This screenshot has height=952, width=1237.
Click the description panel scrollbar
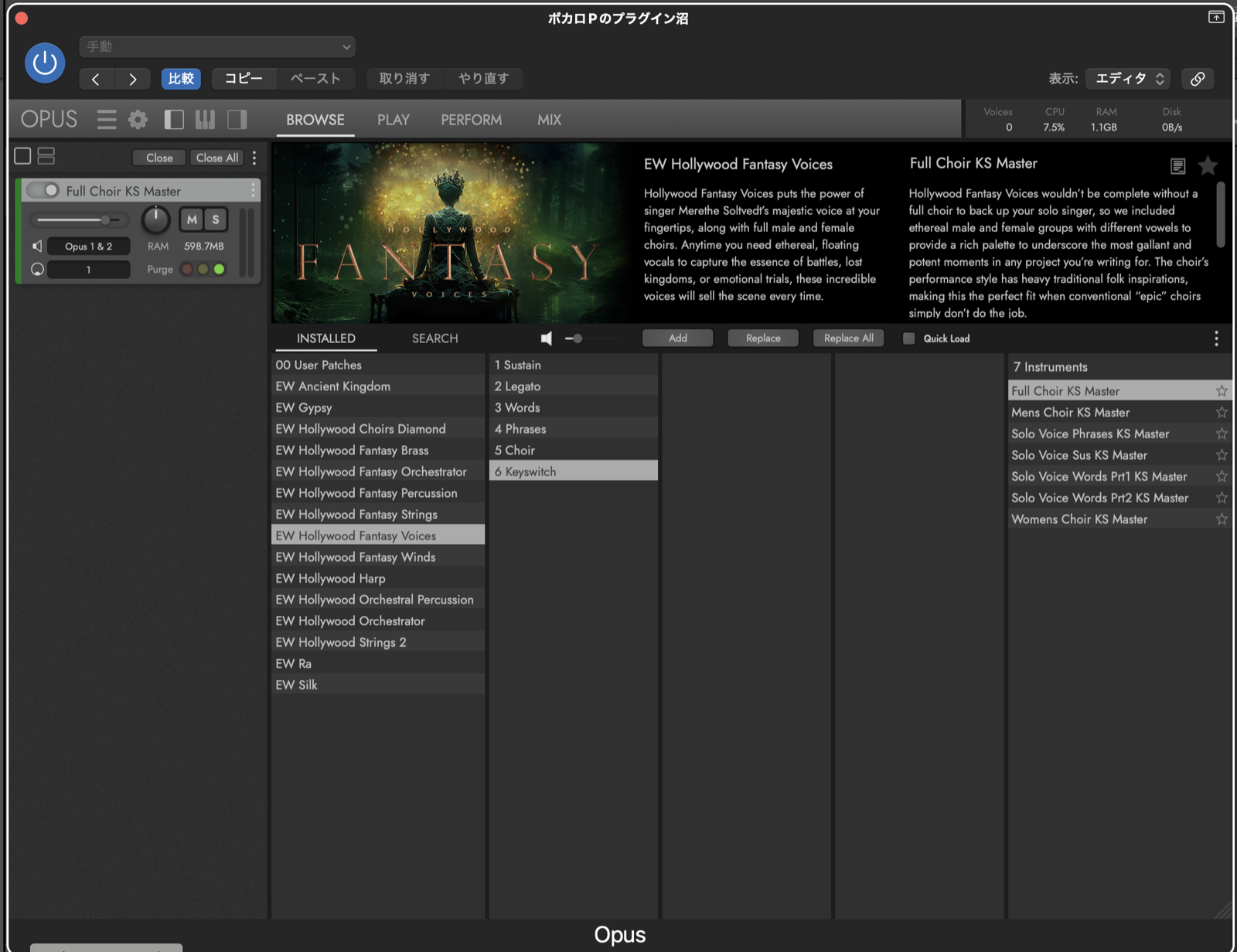click(x=1221, y=215)
